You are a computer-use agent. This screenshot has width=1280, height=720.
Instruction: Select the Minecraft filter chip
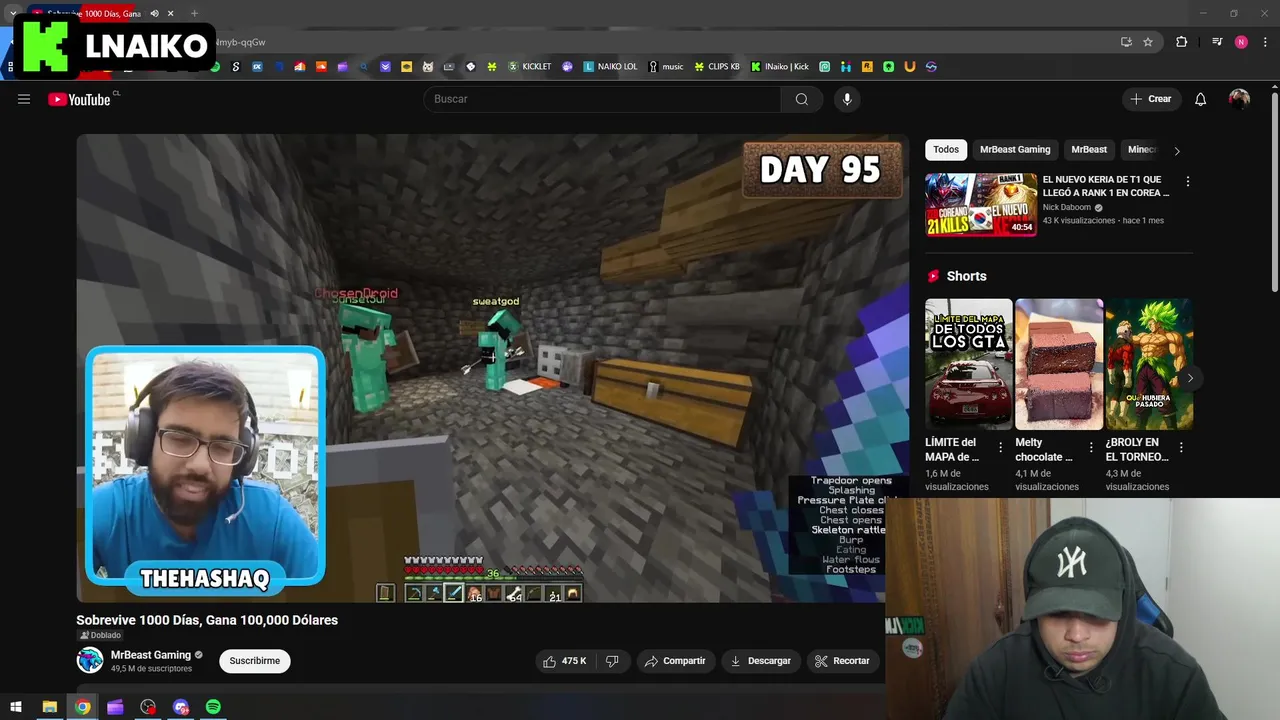coord(1142,150)
